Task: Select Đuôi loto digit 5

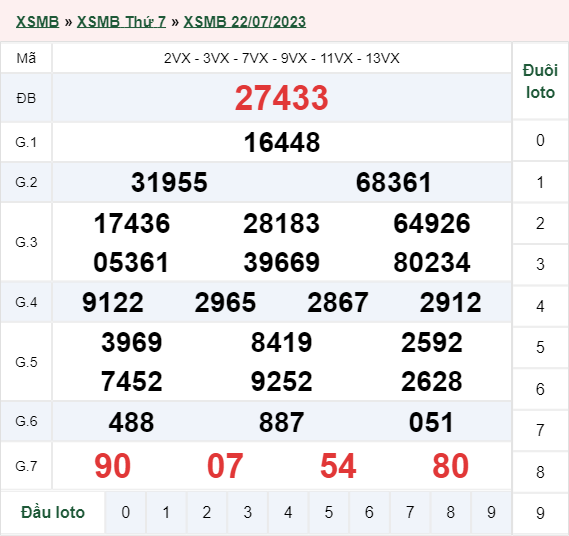Action: (540, 348)
